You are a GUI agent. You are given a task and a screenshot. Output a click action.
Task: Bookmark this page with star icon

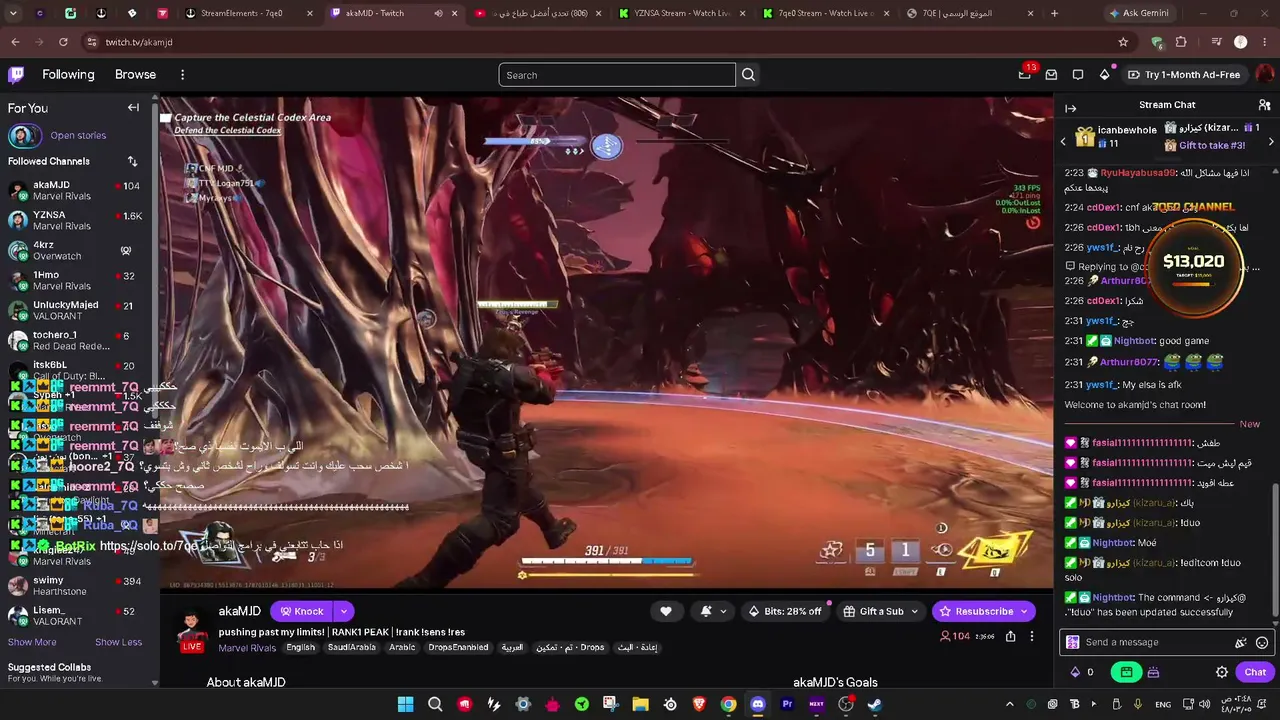click(1123, 42)
